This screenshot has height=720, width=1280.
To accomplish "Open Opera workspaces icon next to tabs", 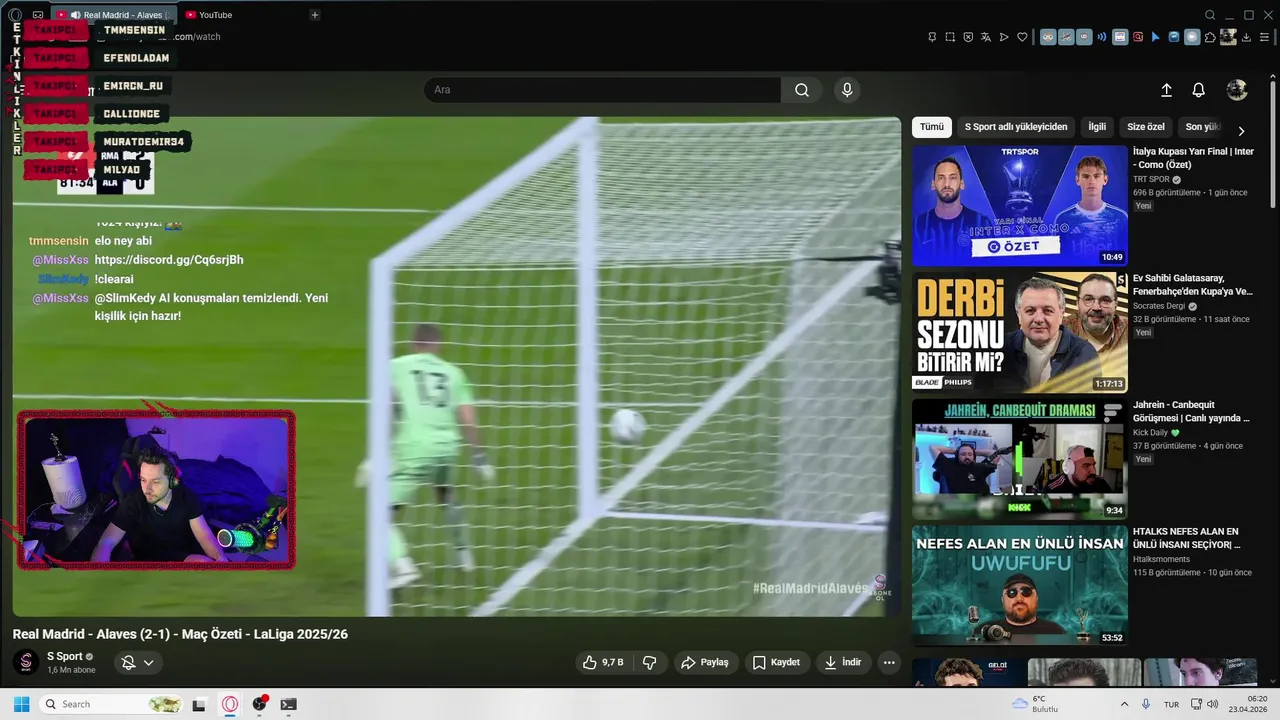I will [38, 15].
